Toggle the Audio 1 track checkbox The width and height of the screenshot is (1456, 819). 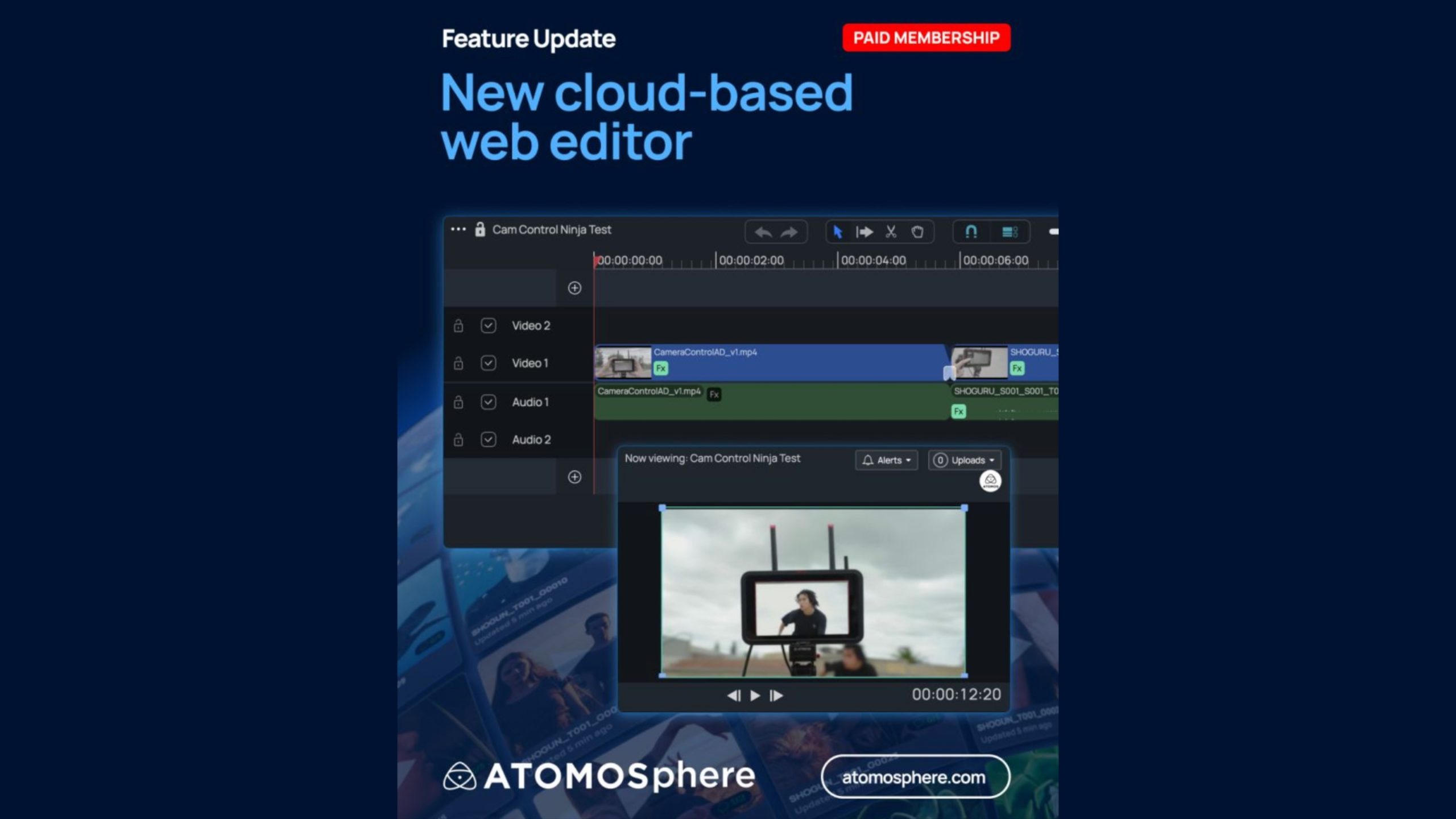pyautogui.click(x=488, y=402)
